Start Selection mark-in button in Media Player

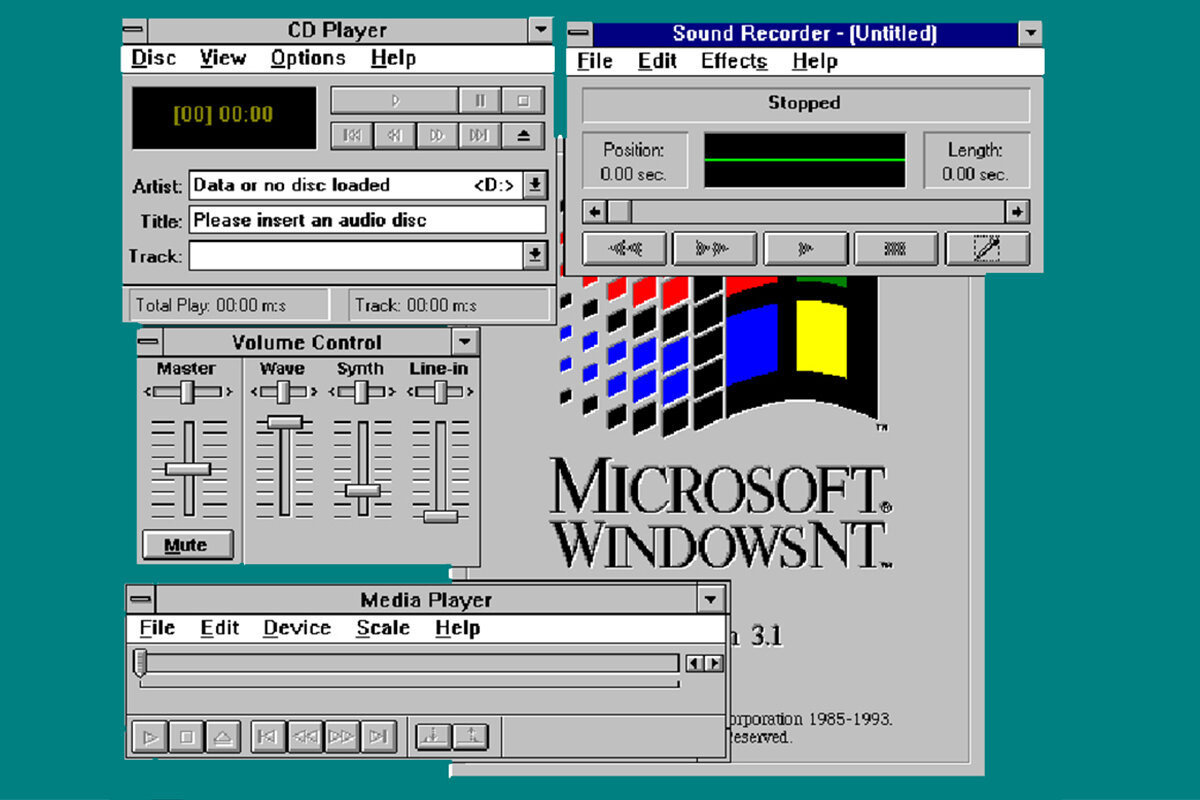[x=433, y=736]
